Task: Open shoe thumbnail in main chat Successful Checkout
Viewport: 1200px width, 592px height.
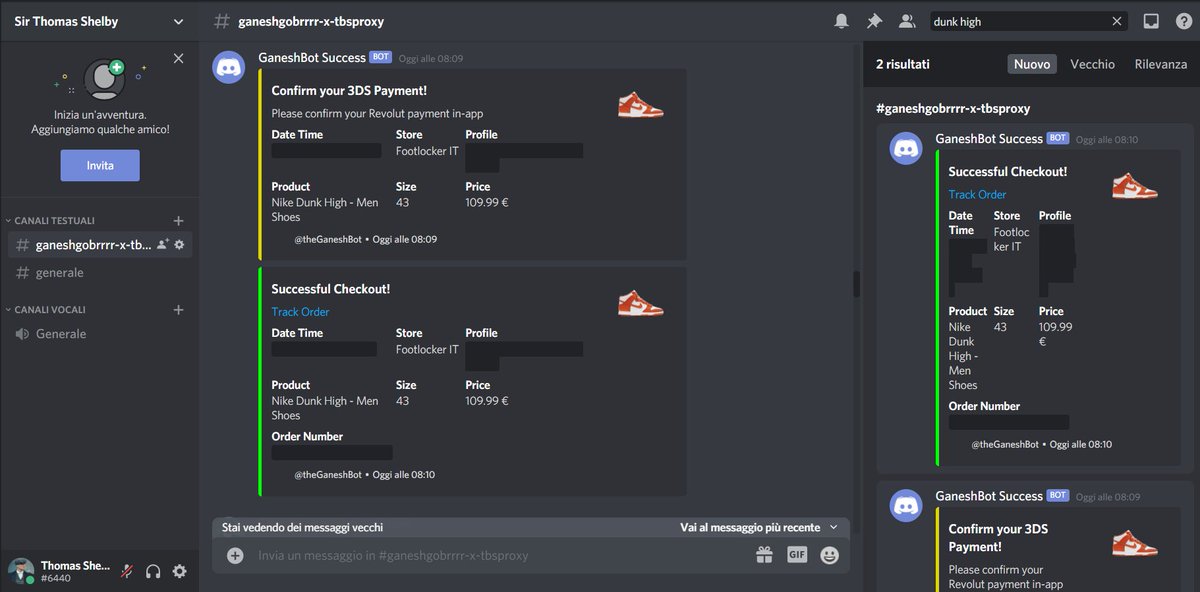Action: click(641, 303)
